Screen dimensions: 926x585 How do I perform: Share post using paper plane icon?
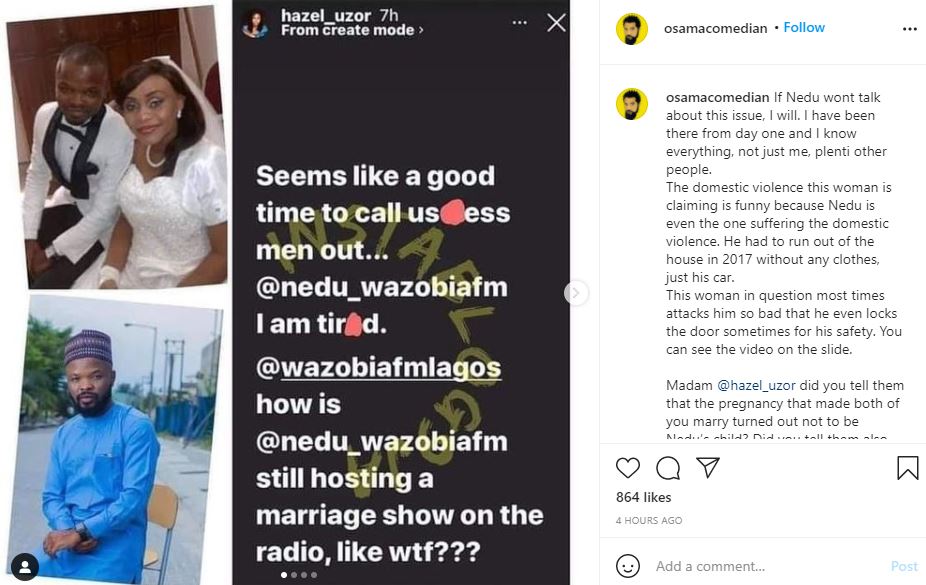707,468
